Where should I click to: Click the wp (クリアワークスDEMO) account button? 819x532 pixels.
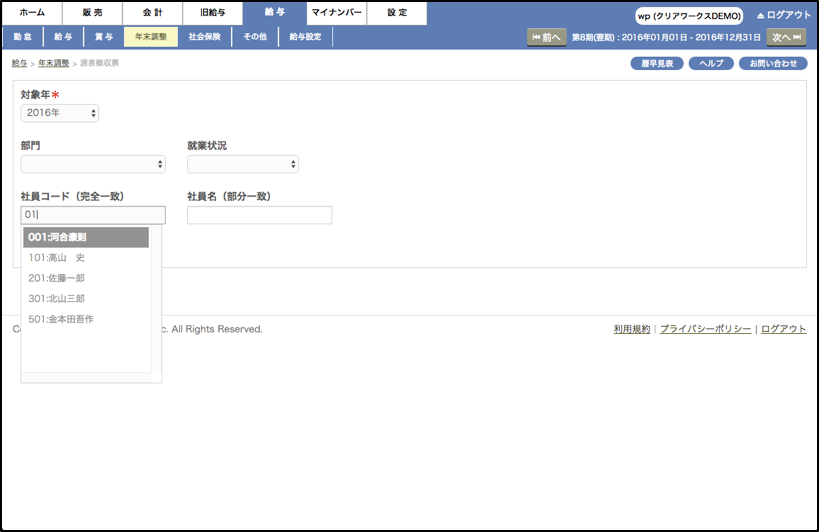point(689,16)
